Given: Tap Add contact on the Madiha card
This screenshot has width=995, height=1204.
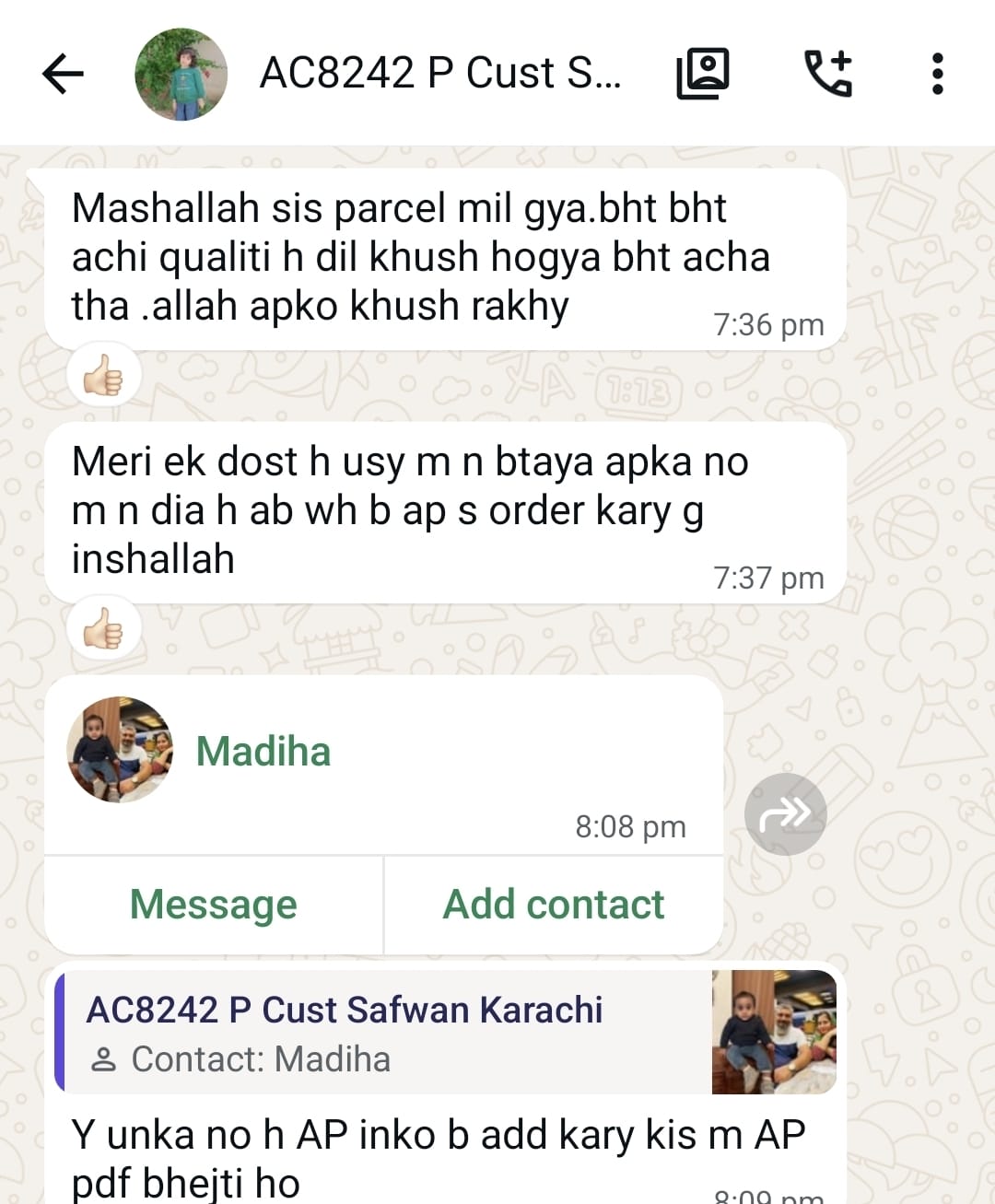Looking at the screenshot, I should coord(554,905).
